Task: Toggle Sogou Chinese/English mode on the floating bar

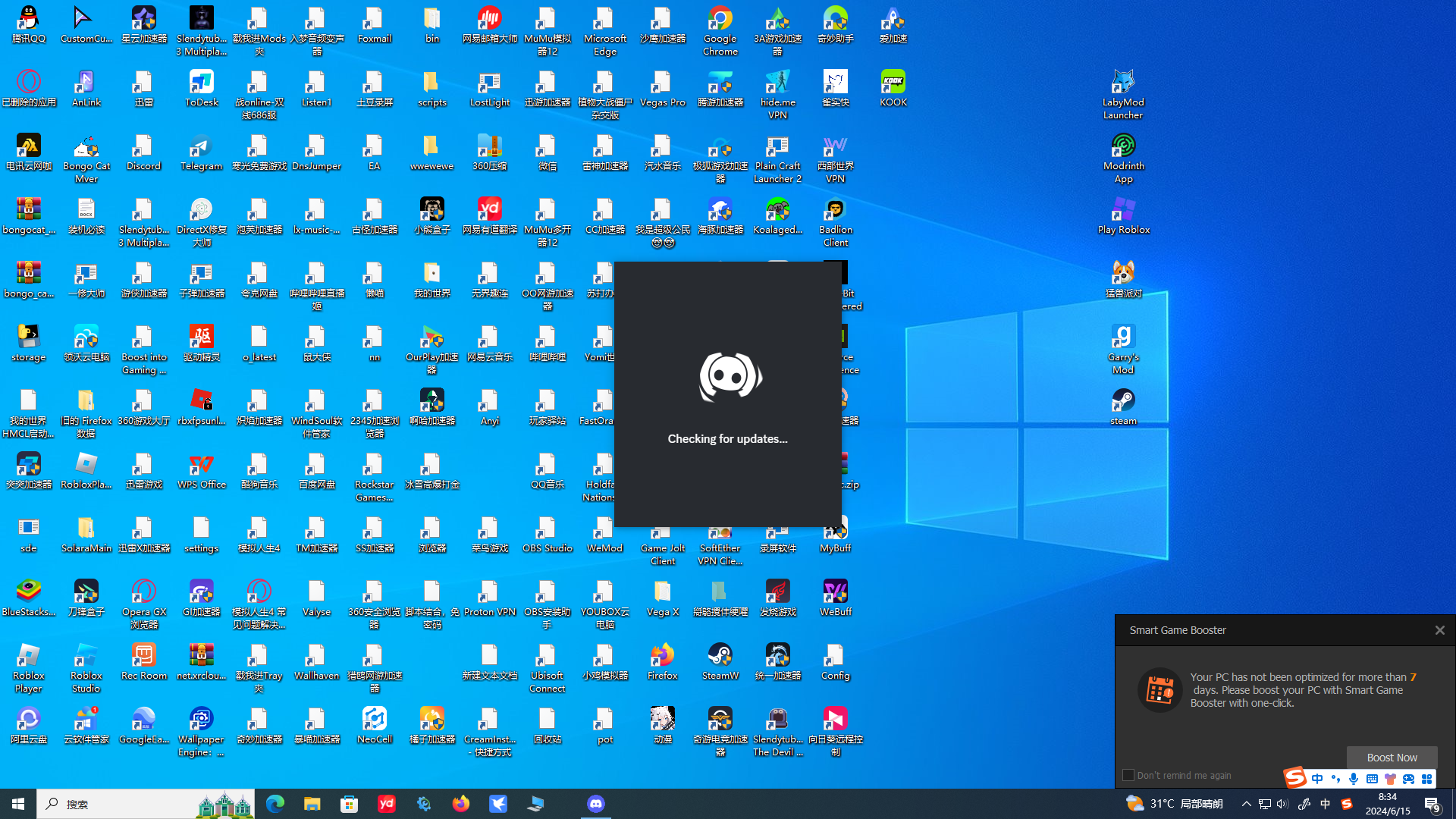Action: click(x=1317, y=779)
